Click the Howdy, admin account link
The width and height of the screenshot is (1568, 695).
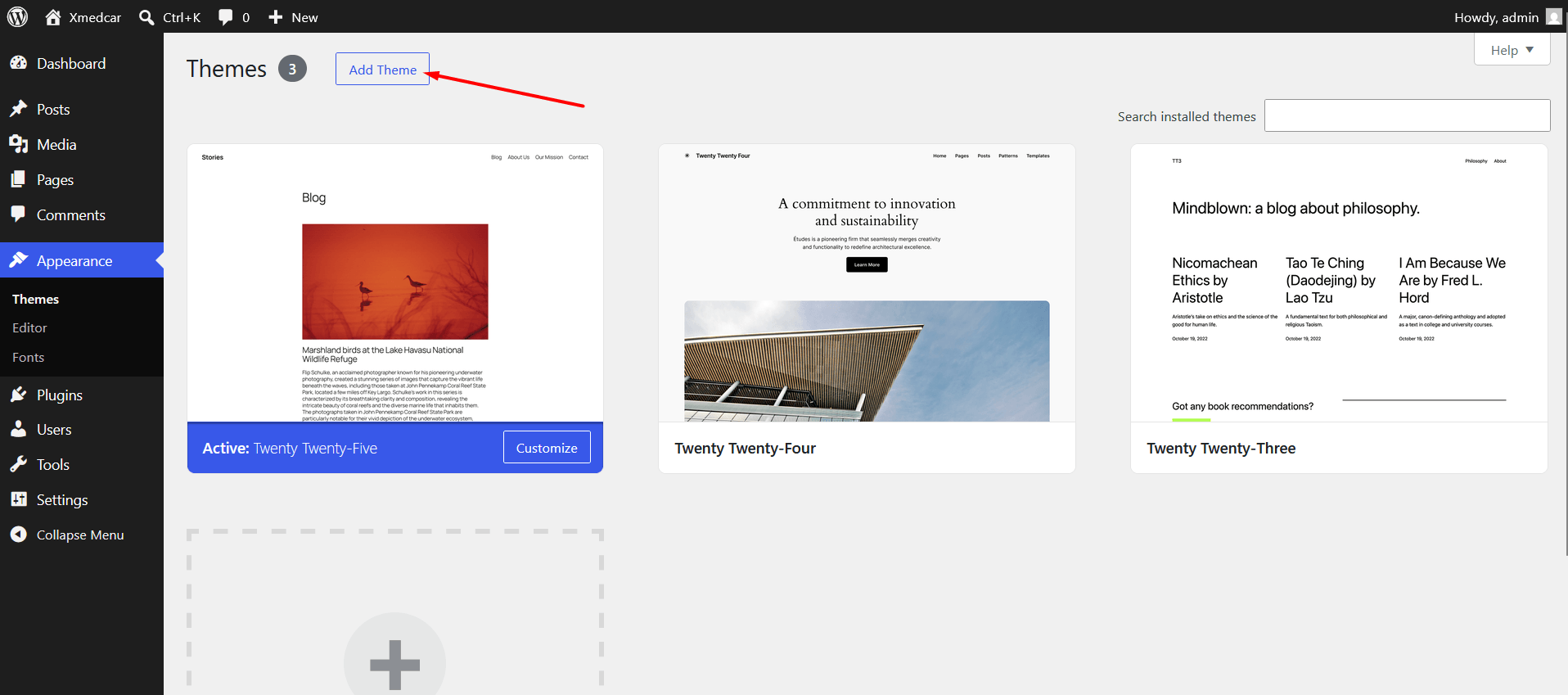1496,17
